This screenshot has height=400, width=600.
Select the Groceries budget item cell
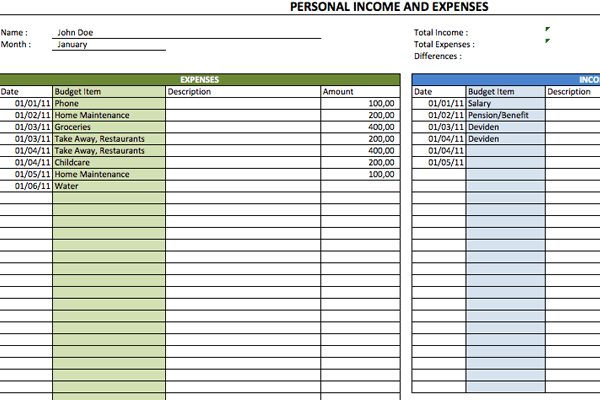pyautogui.click(x=108, y=127)
